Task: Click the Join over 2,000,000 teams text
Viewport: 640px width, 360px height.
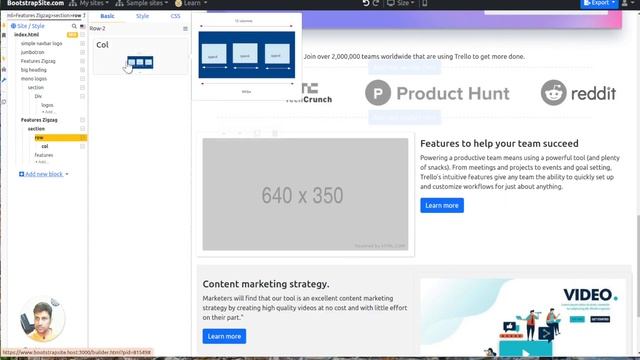Action: click(x=414, y=56)
